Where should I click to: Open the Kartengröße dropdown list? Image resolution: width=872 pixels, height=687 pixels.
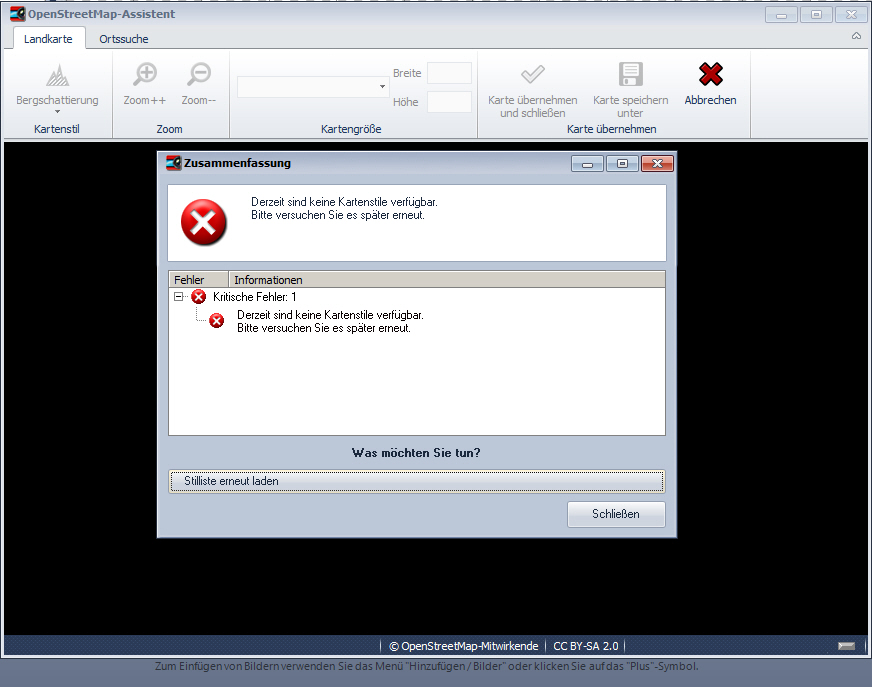point(382,88)
